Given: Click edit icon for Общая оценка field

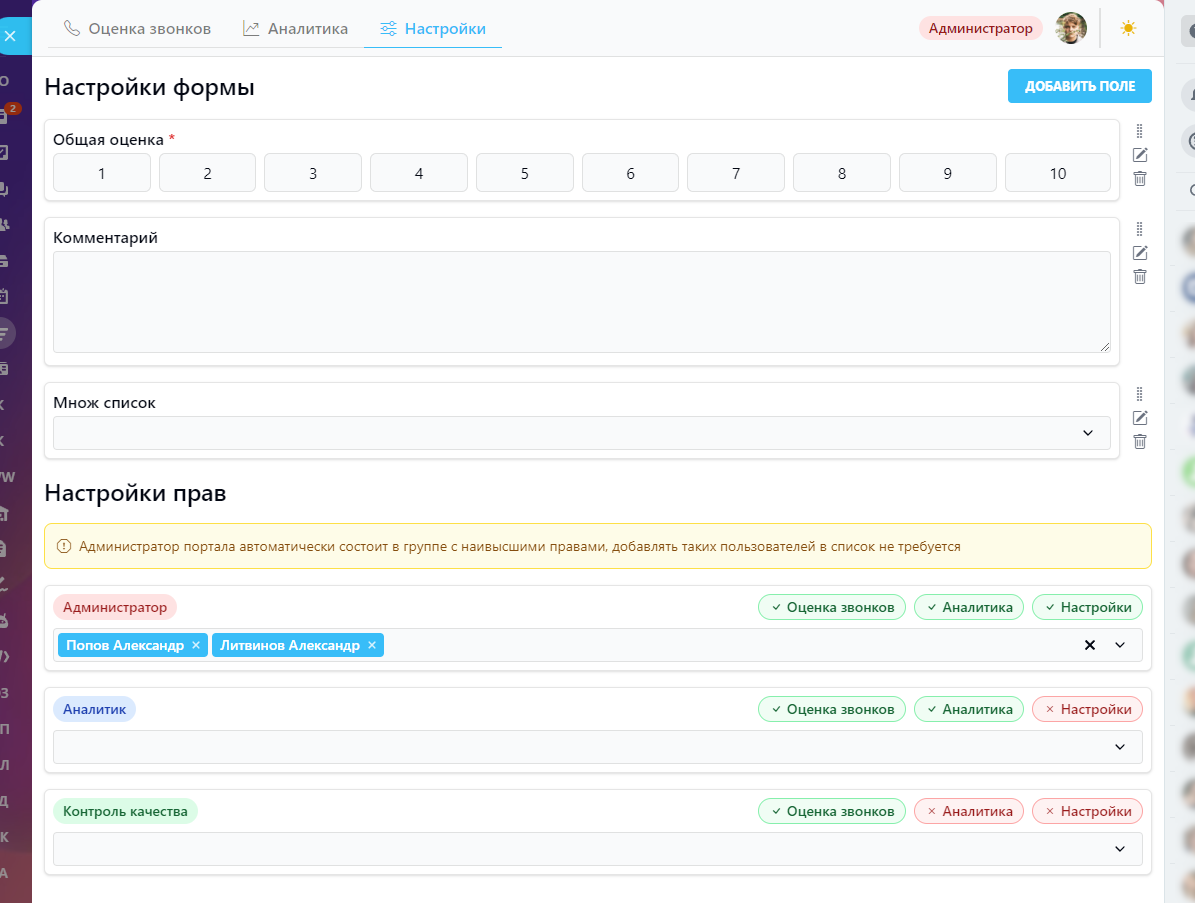Looking at the screenshot, I should pyautogui.click(x=1139, y=154).
